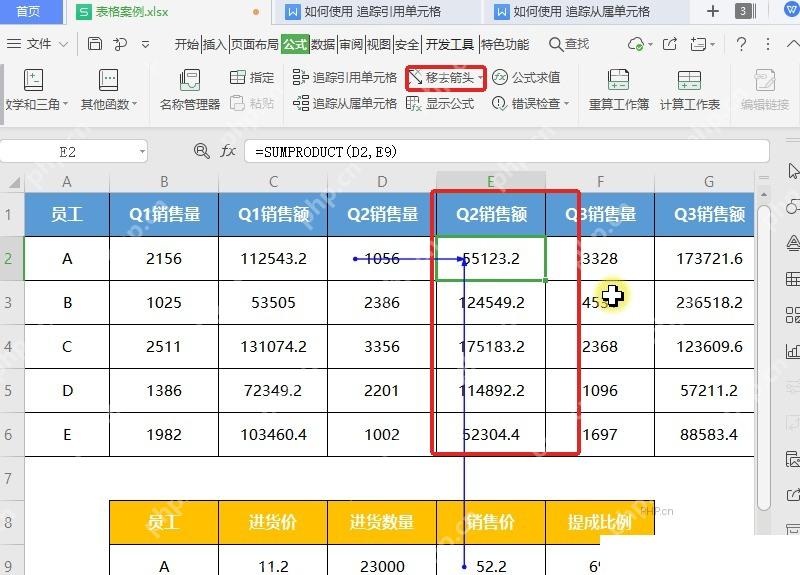Expand the Name Box dropdown arrow
This screenshot has width=800, height=575.
[142, 152]
